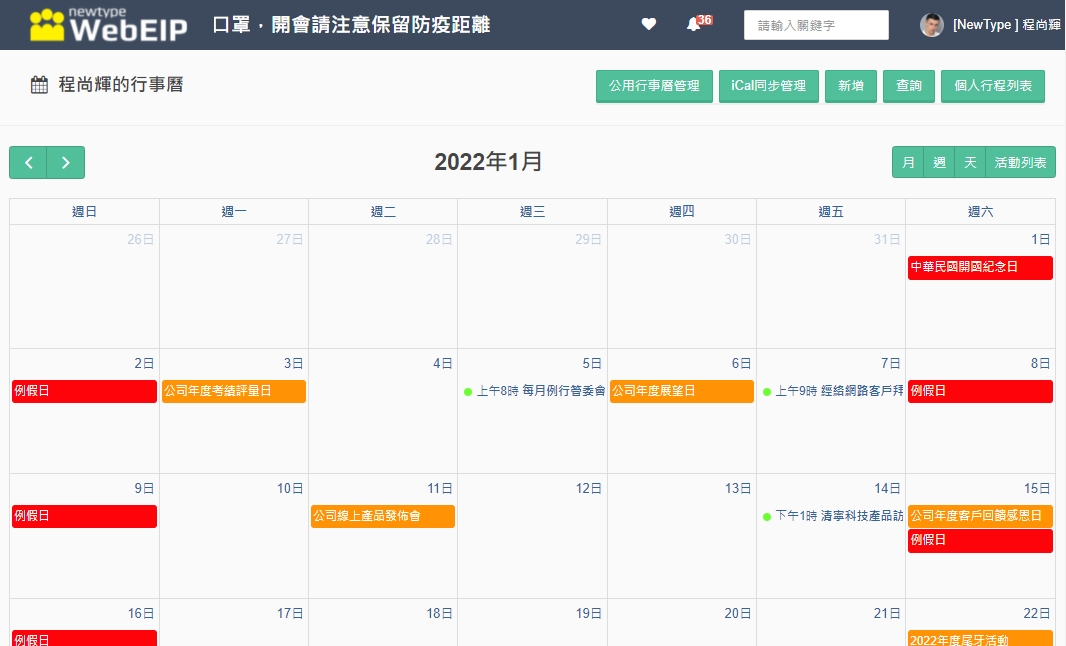Switch to 天 view
The height and width of the screenshot is (646, 1066).
pos(970,162)
